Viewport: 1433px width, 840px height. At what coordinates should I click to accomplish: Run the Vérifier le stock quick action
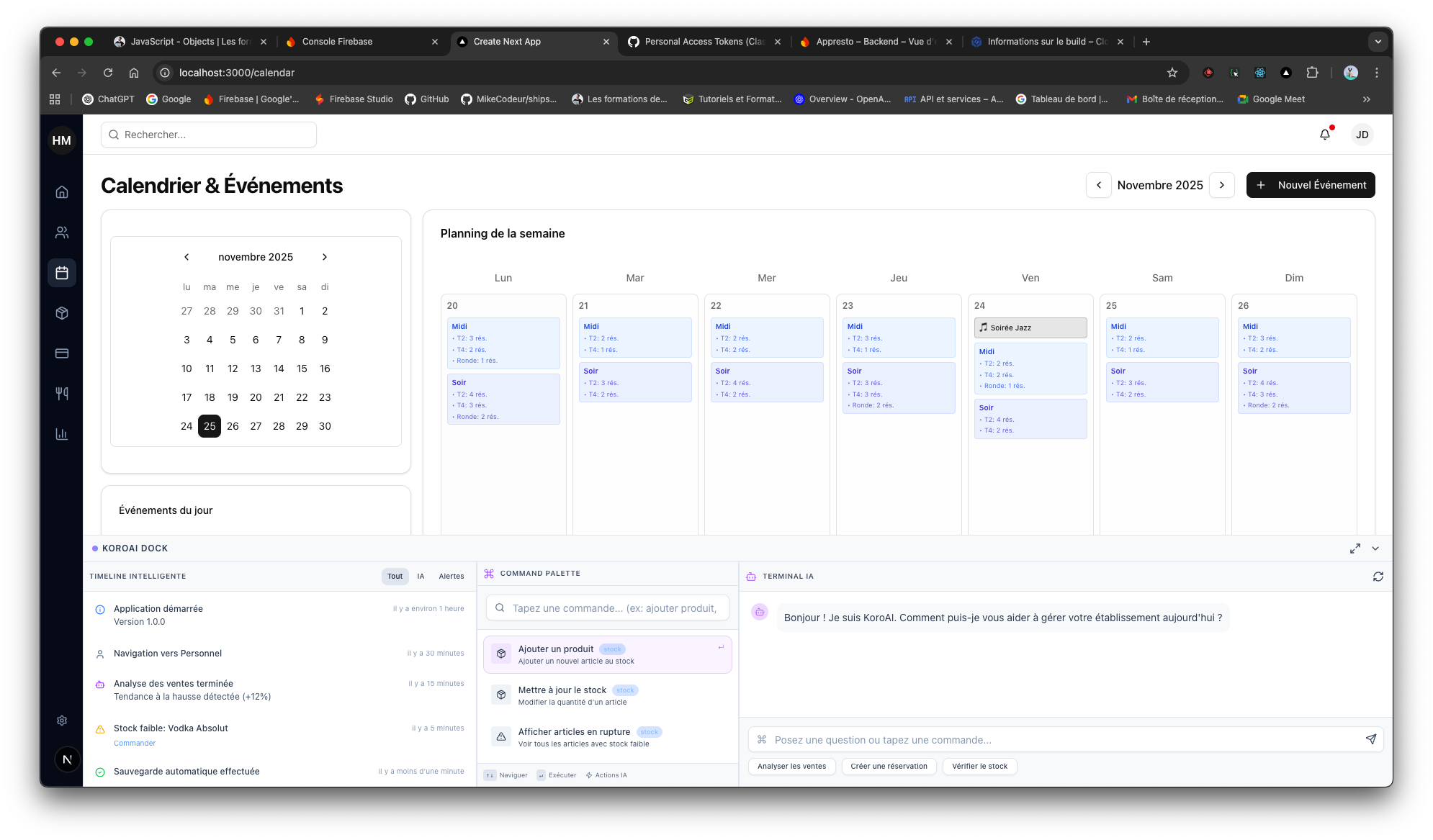coord(979,766)
